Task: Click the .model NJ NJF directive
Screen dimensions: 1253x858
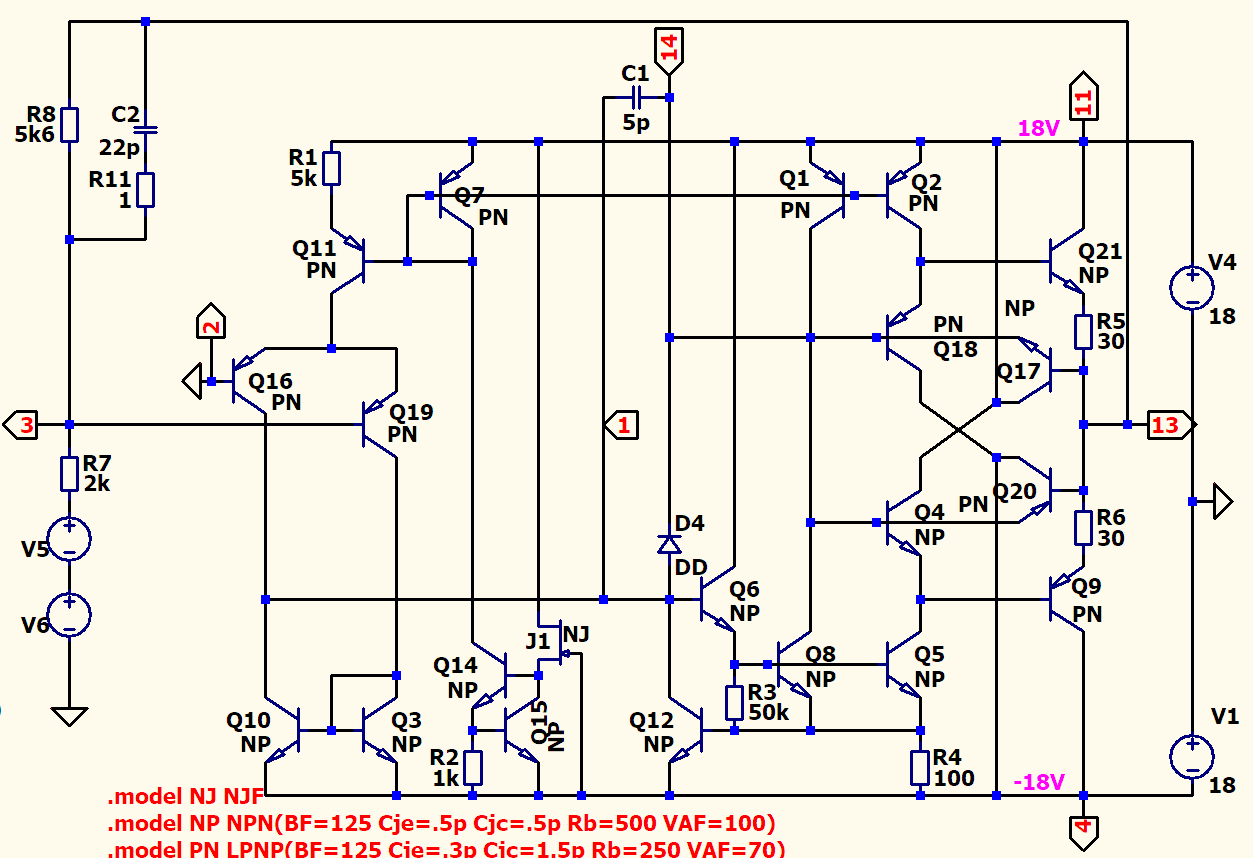Action: coord(186,798)
